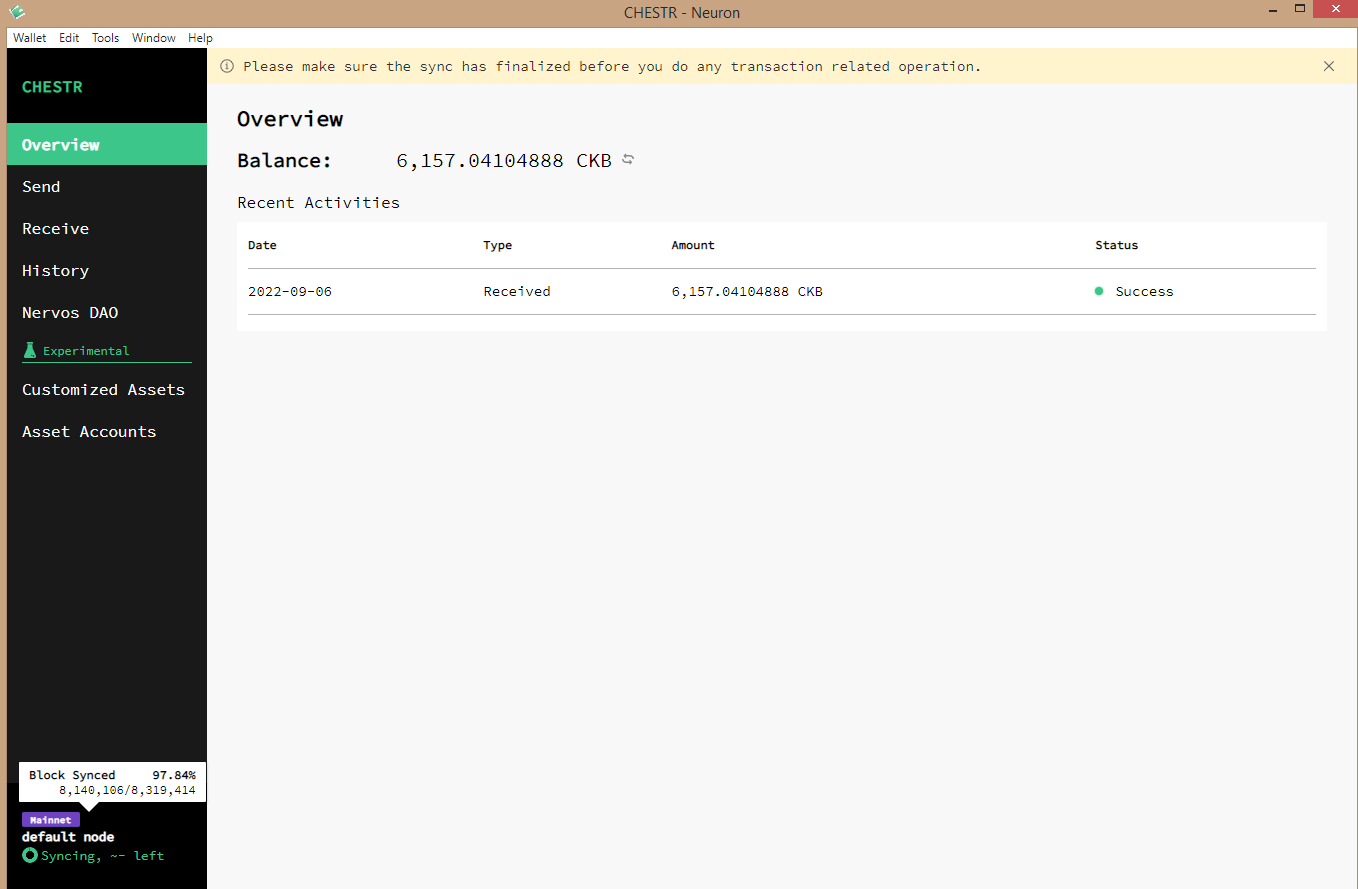Open the Tools menu
Viewport: 1358px width, 889px height.
[x=105, y=38]
